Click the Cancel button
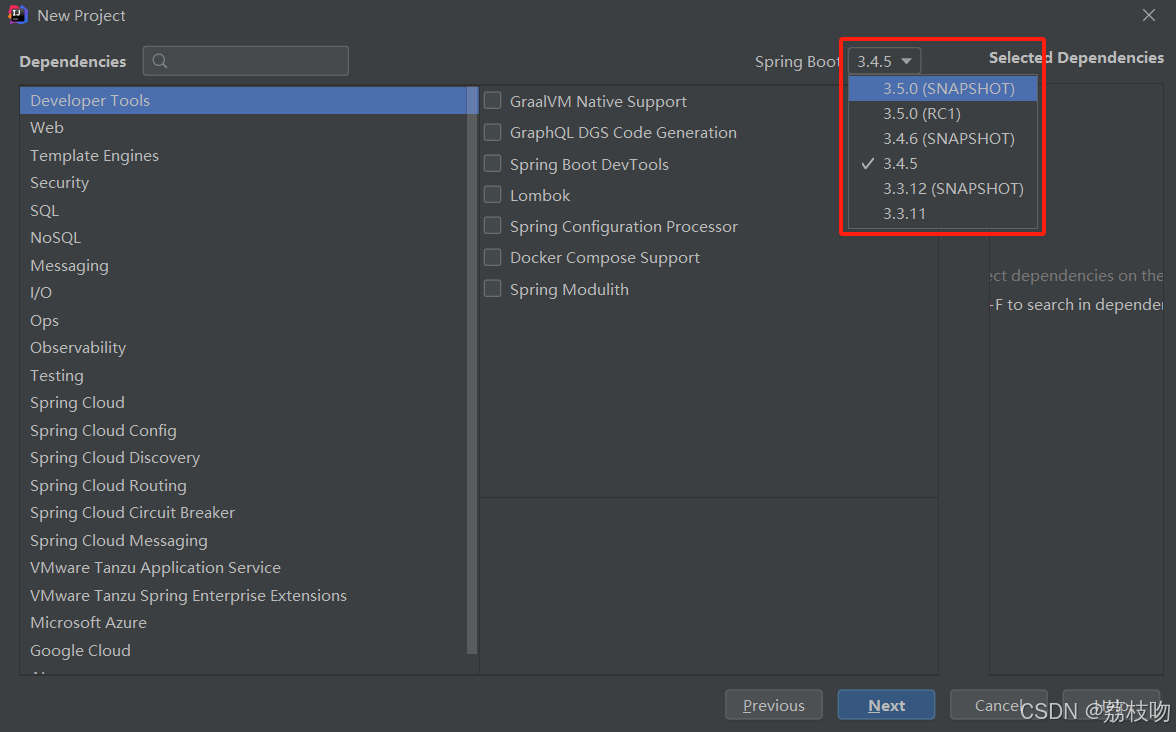 998,705
